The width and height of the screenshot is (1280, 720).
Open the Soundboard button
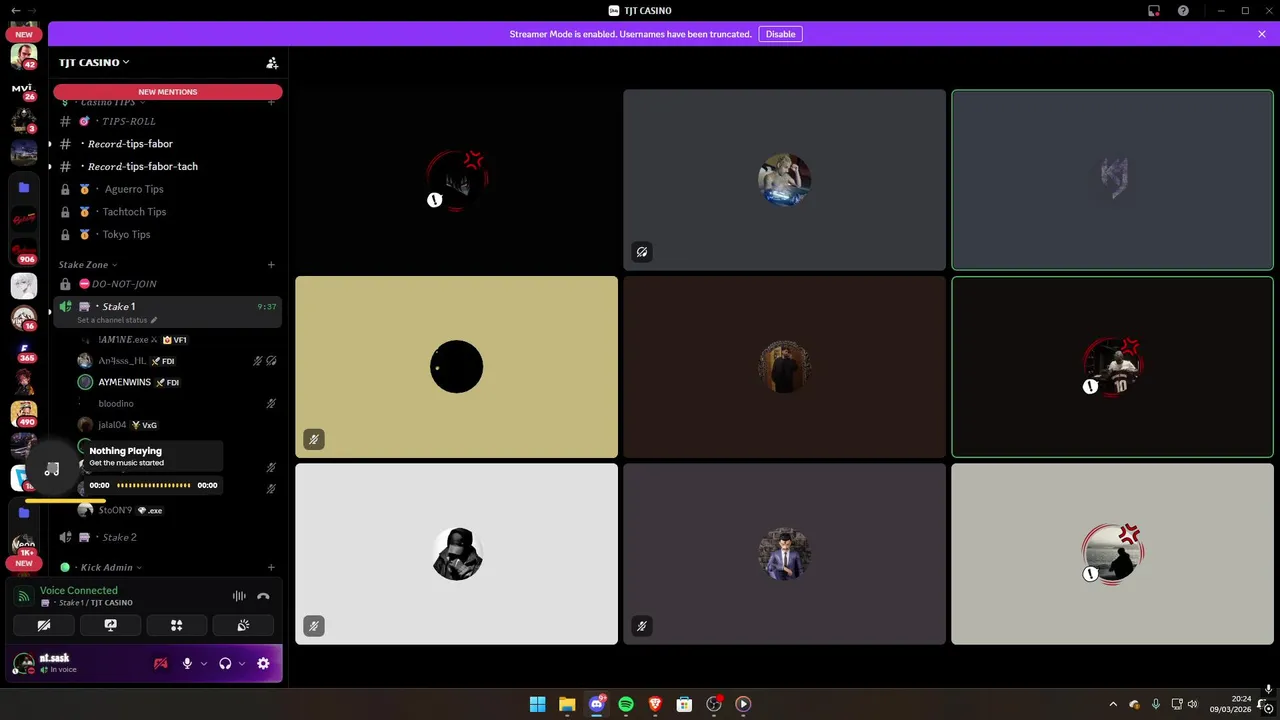pyautogui.click(x=243, y=625)
